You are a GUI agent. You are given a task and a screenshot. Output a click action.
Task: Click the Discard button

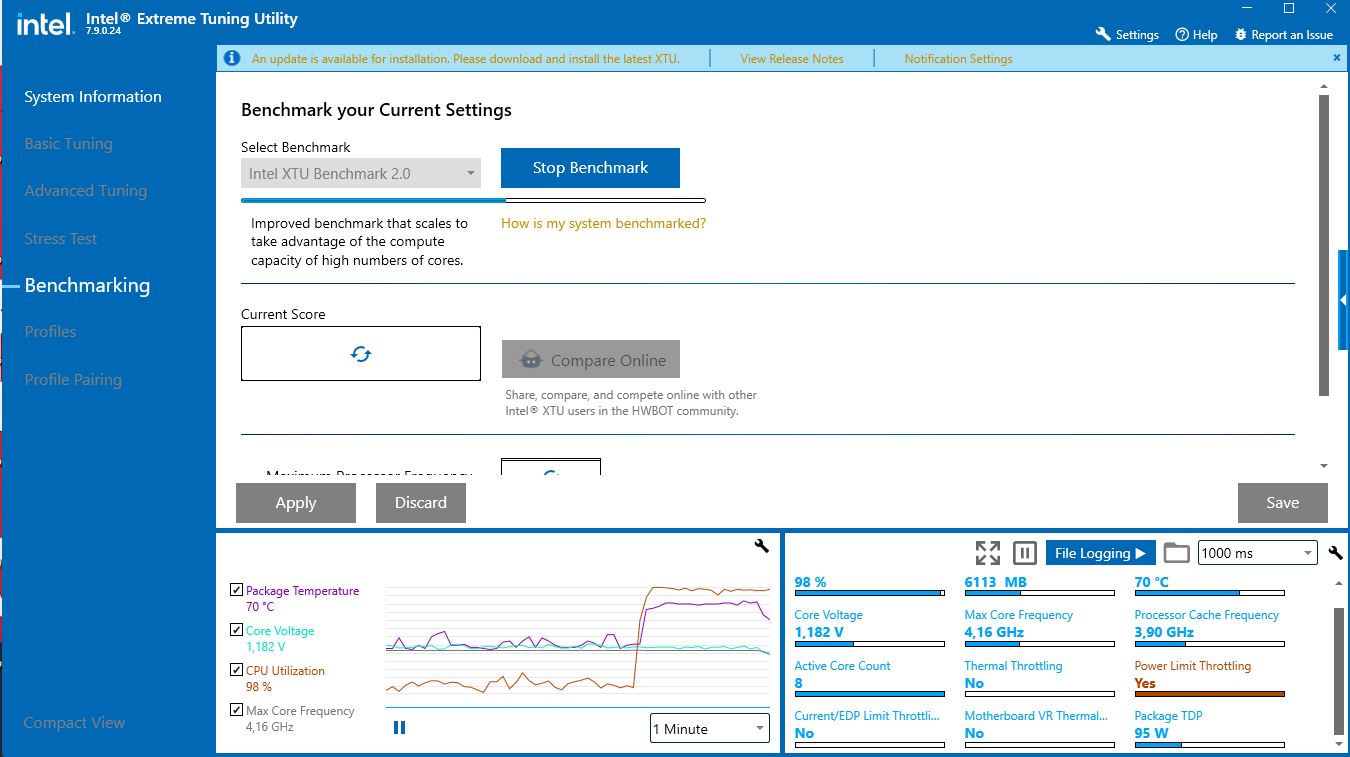click(x=421, y=503)
